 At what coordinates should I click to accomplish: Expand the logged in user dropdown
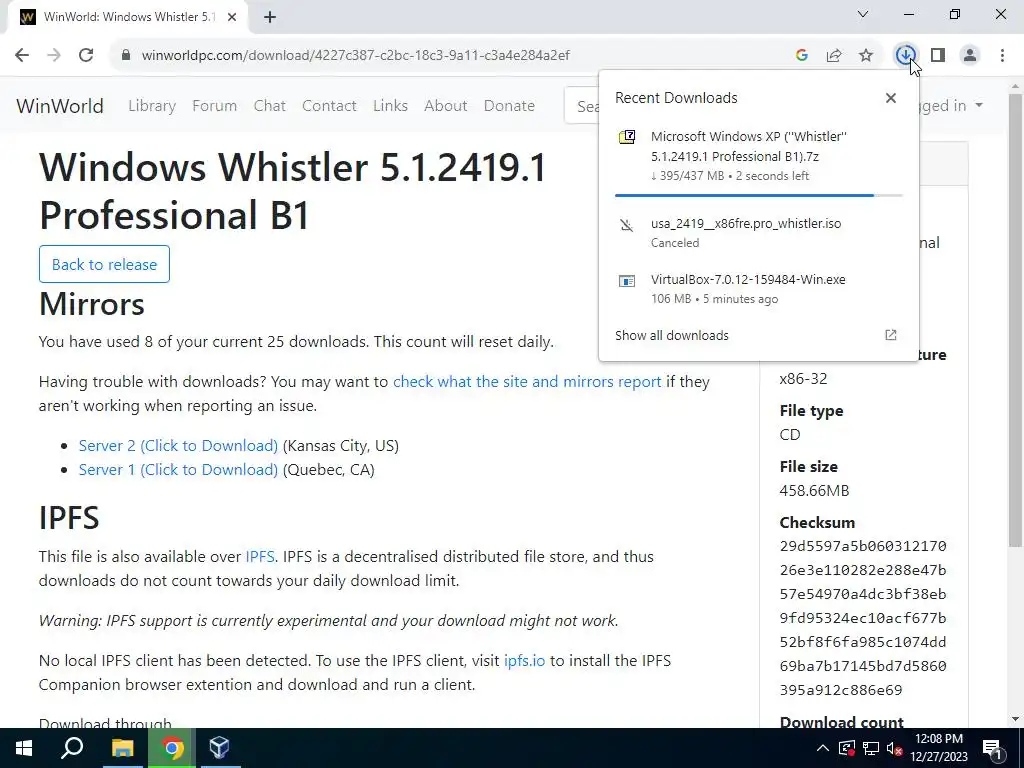coord(951,105)
